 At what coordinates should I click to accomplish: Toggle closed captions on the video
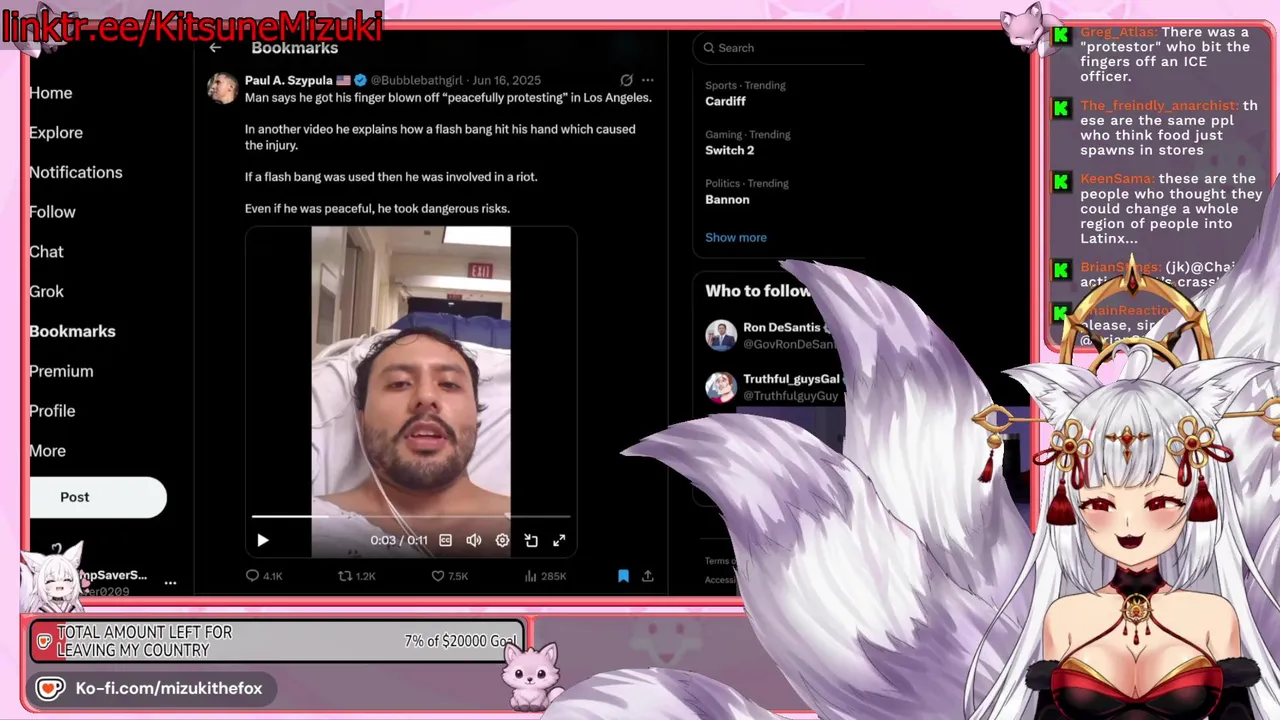[445, 540]
